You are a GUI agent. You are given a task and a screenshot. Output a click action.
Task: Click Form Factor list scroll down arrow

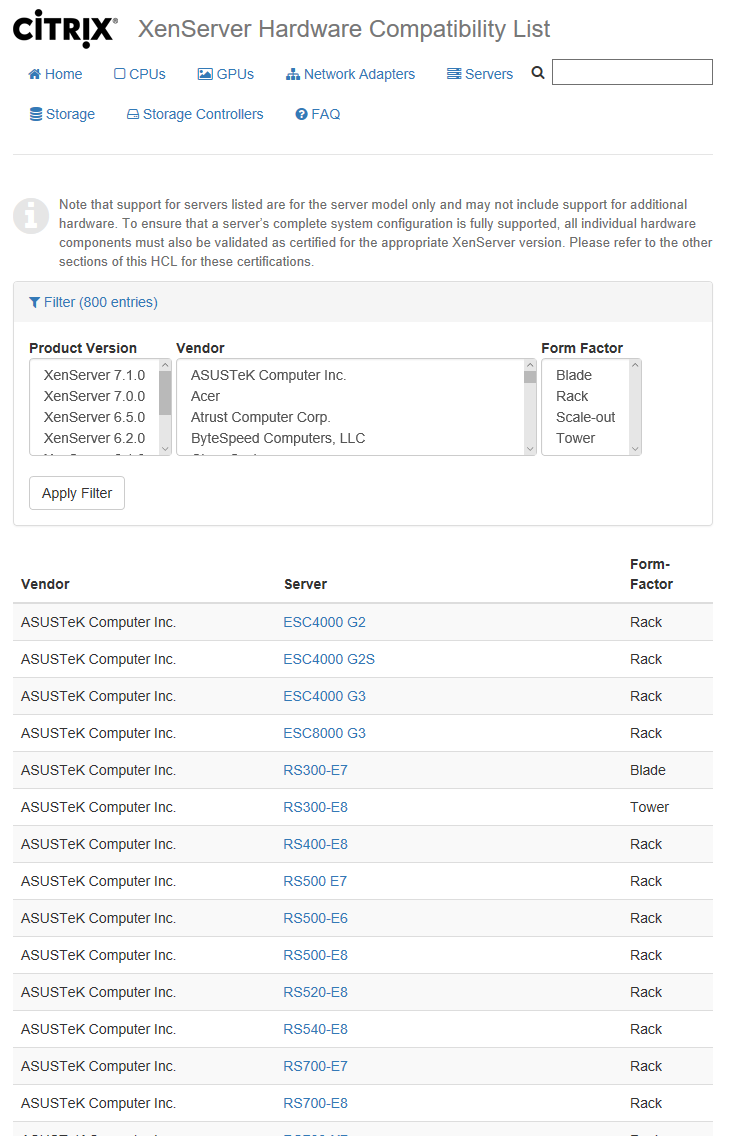(635, 448)
